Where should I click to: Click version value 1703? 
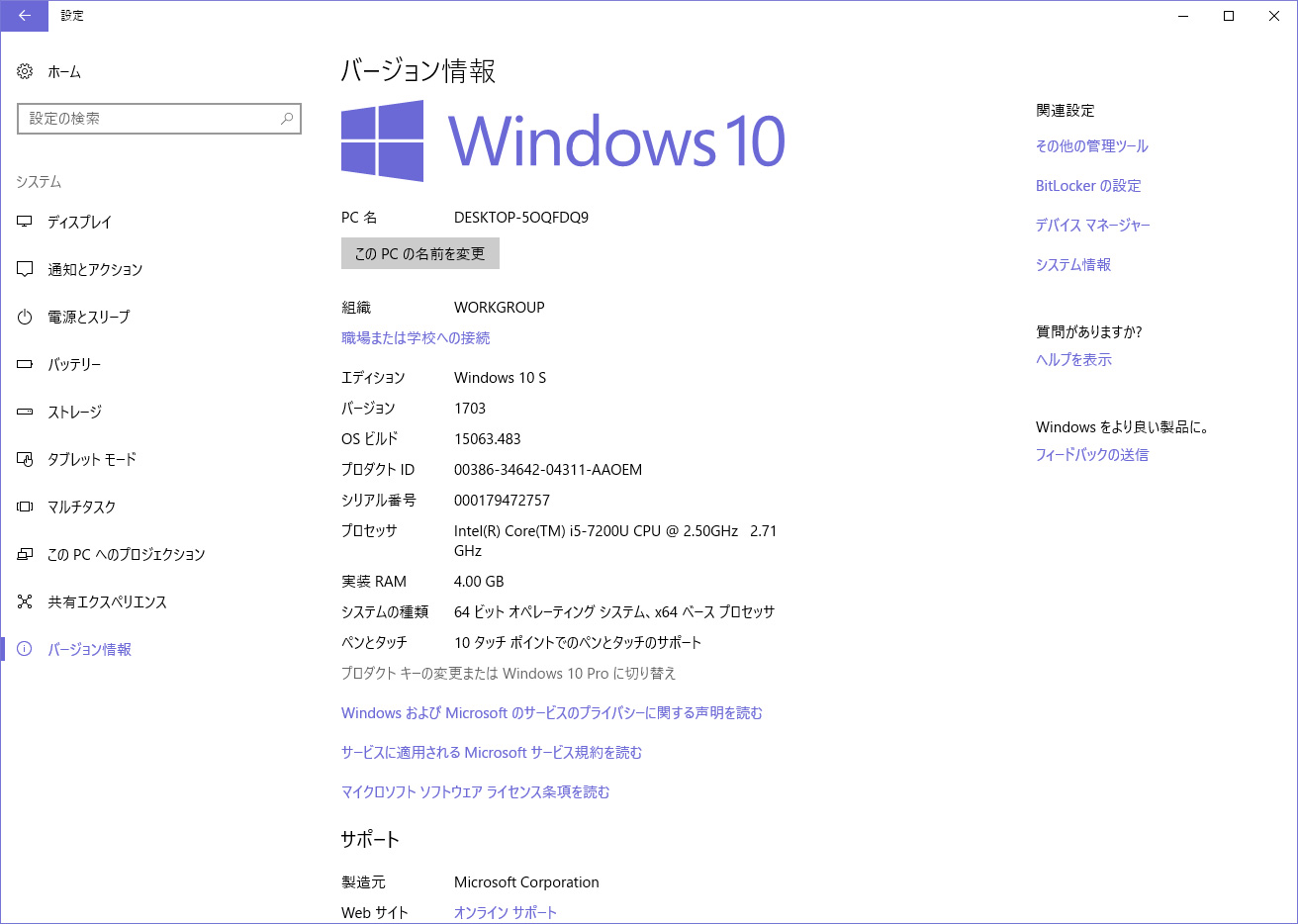(470, 408)
